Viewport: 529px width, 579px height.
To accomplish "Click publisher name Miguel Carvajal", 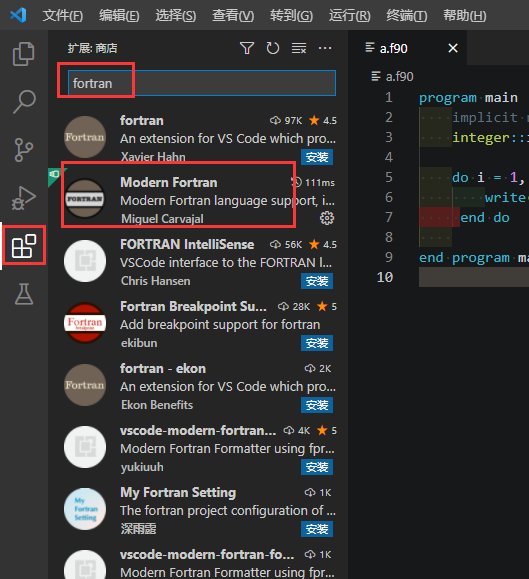I will pyautogui.click(x=162, y=219).
